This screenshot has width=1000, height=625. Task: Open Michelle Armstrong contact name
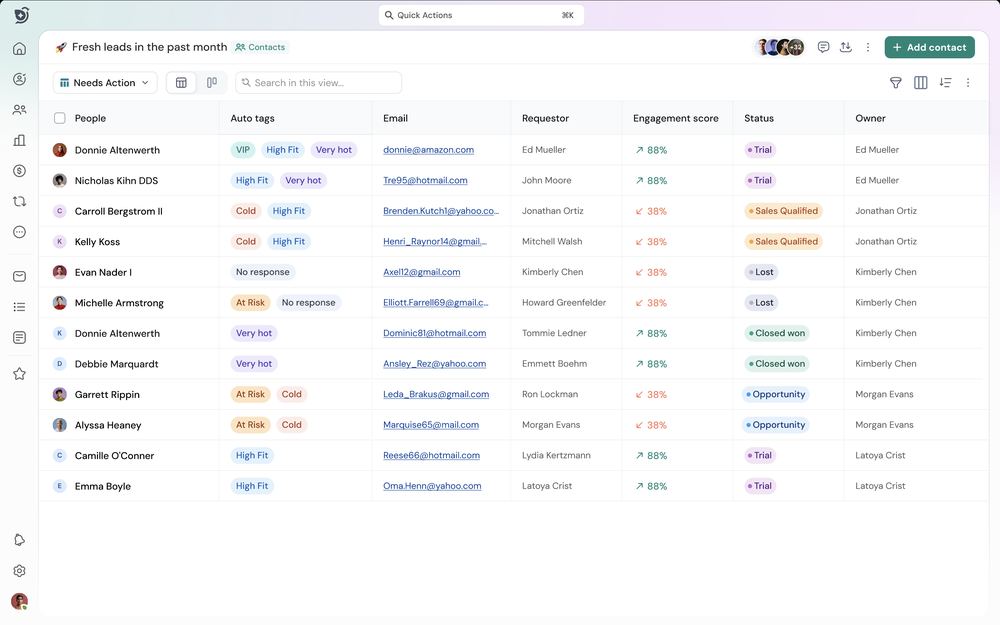(119, 303)
